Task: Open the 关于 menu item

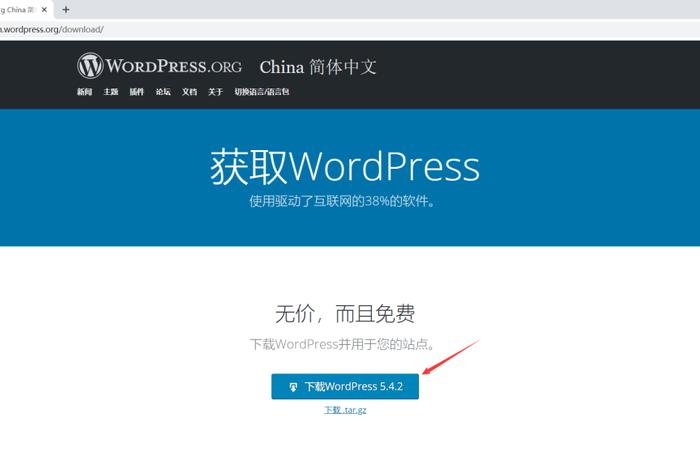Action: [215, 92]
